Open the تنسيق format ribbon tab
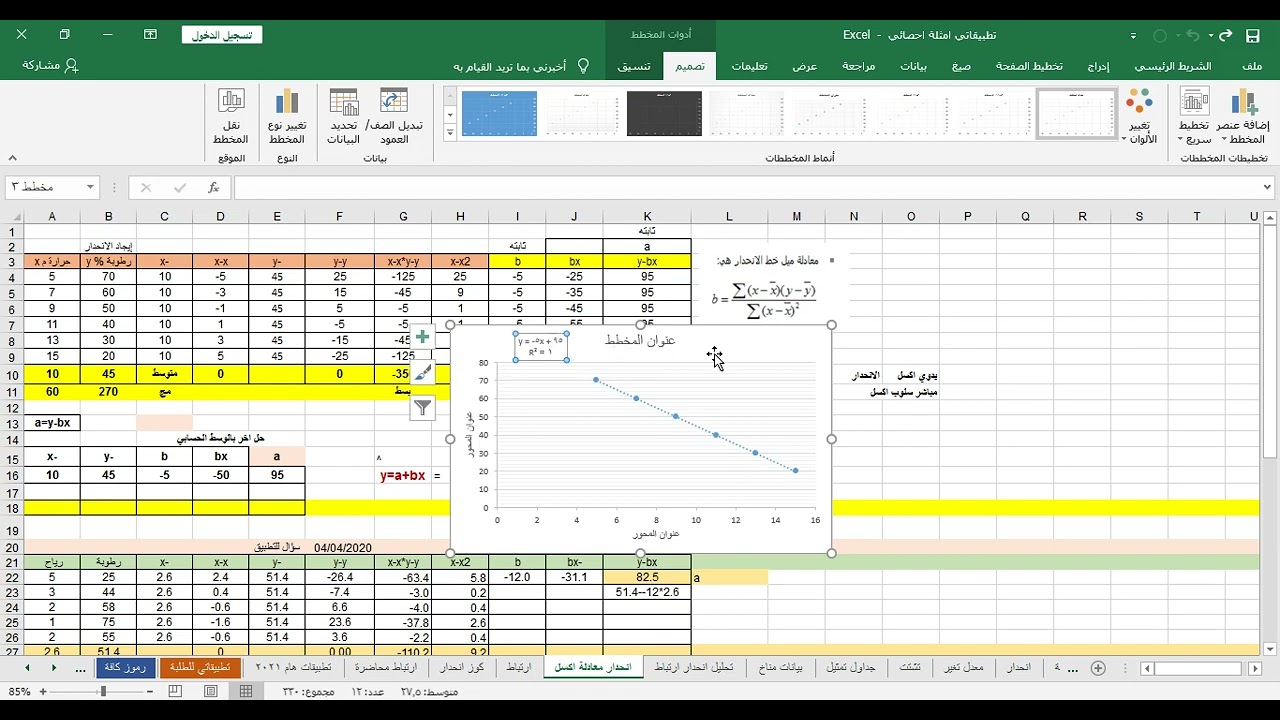Screen dimensions: 1280x720 point(633,66)
